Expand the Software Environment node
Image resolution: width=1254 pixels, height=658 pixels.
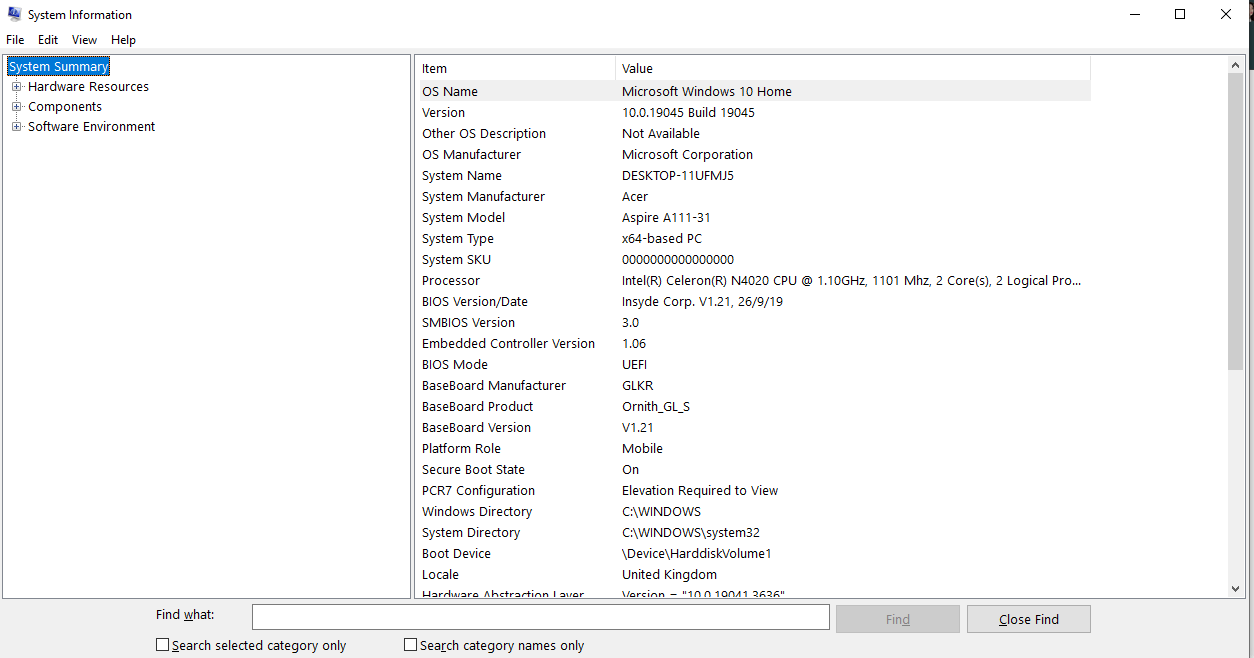coord(17,127)
